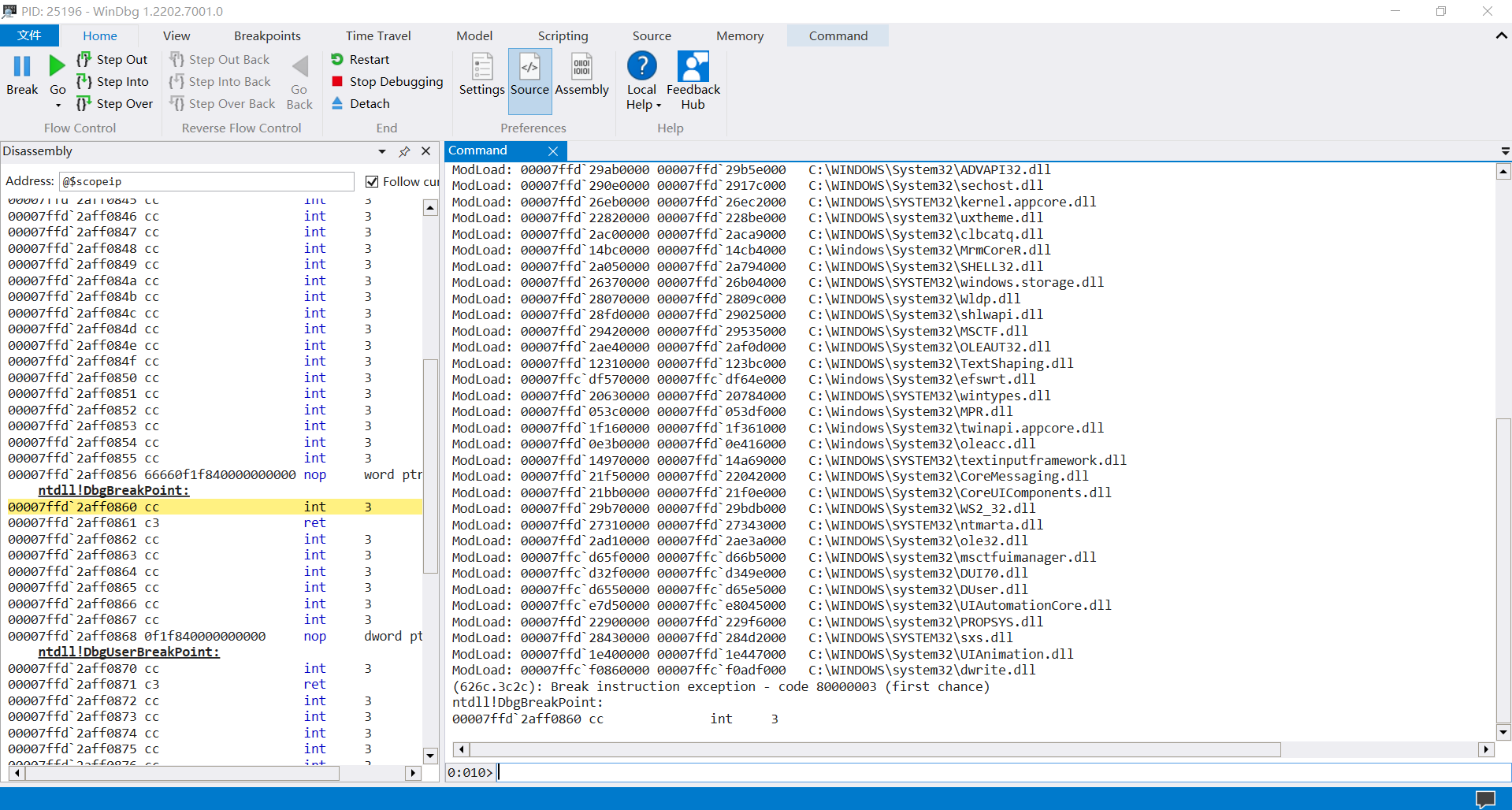
Task: Click Command output scroll up arrow
Action: pos(1503,172)
